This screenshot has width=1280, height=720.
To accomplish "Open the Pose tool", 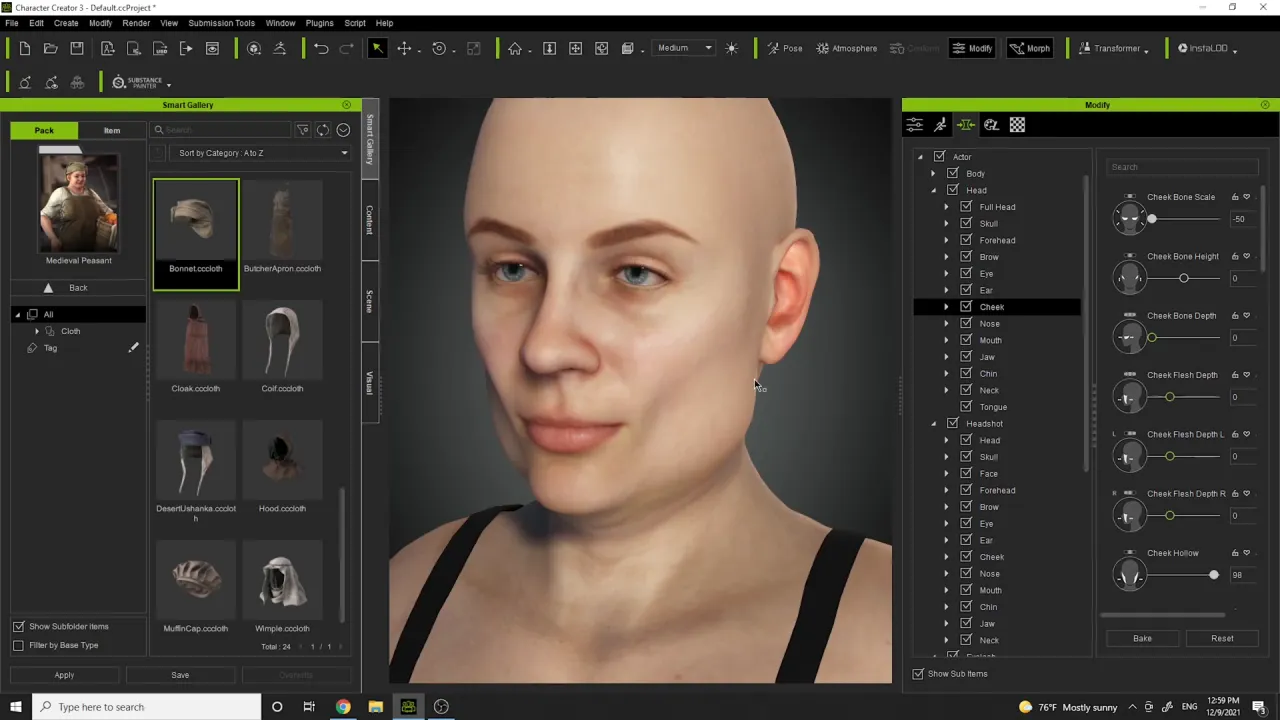I will (784, 48).
